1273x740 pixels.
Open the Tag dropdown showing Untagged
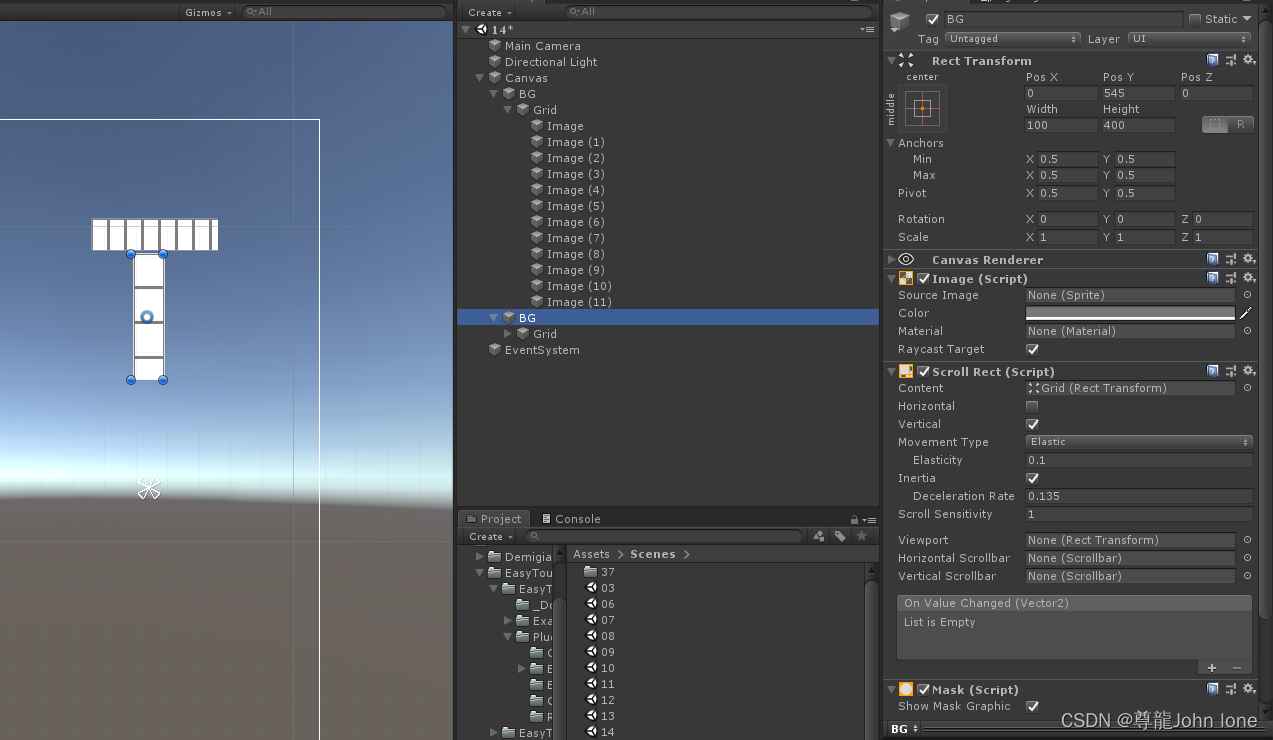1013,39
